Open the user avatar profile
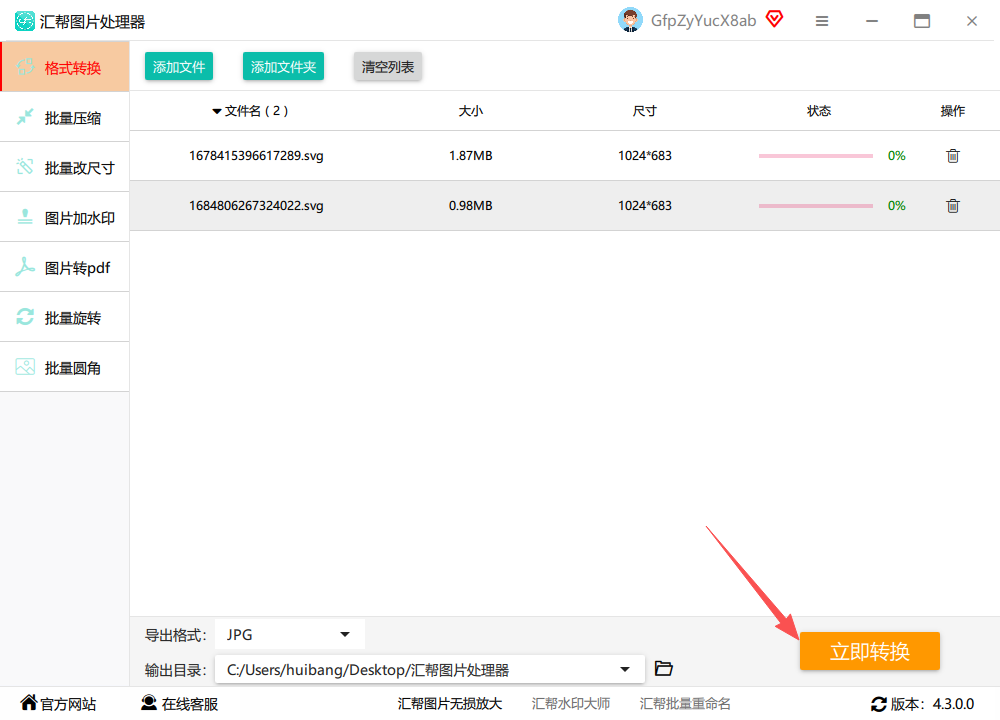The width and height of the screenshot is (1000, 720). pos(630,20)
